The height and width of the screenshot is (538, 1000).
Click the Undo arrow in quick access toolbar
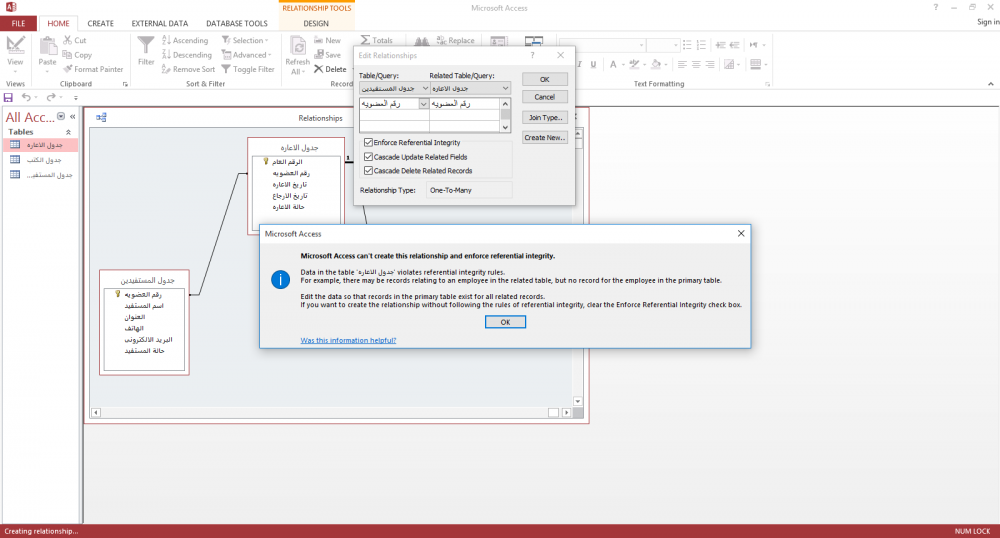pyautogui.click(x=26, y=97)
